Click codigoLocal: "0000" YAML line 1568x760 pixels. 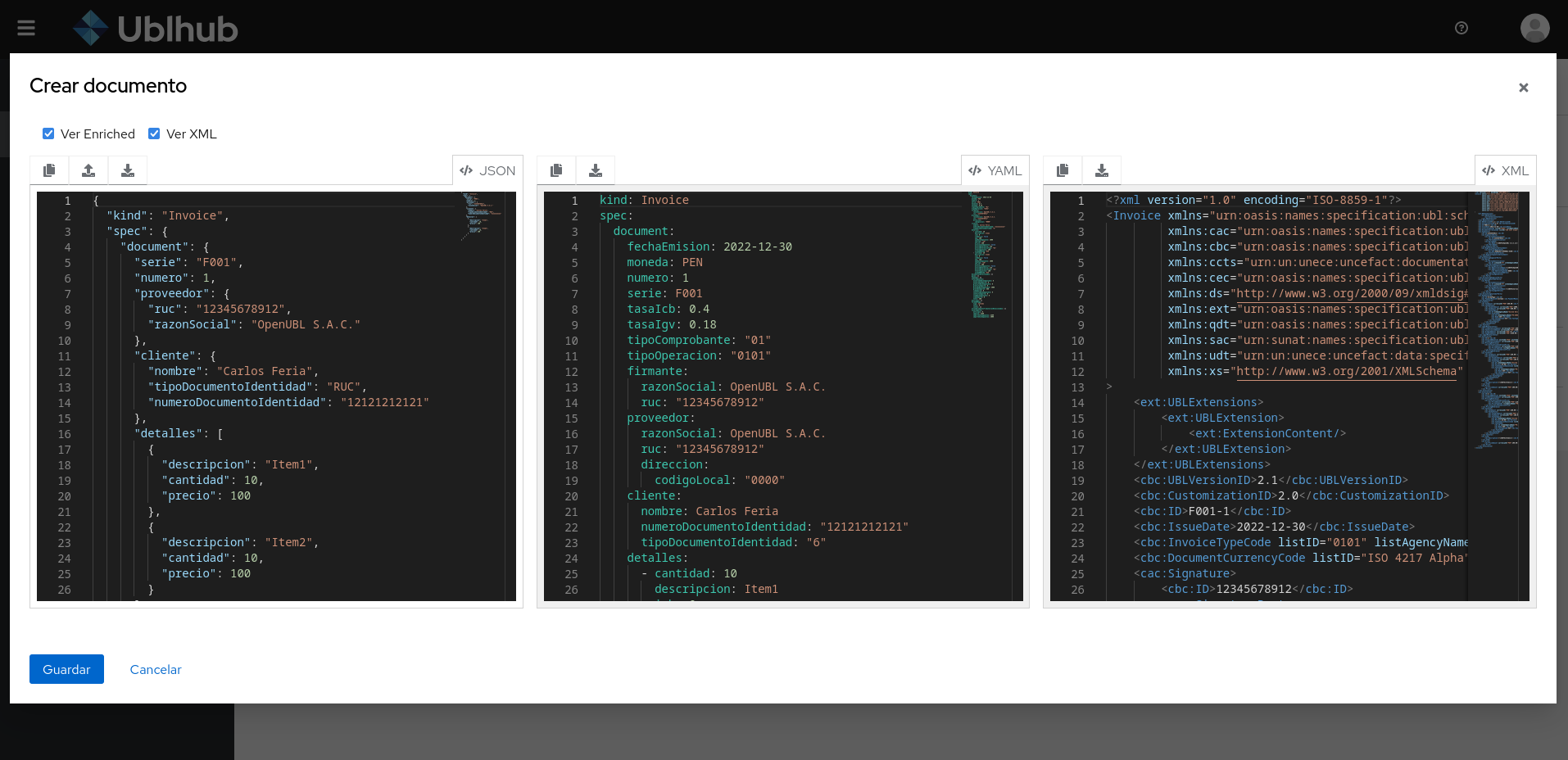(x=719, y=480)
